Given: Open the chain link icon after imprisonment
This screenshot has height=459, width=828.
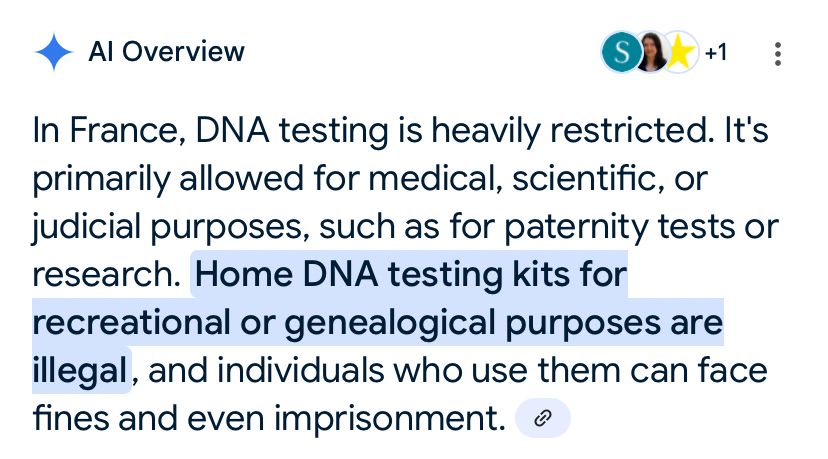Looking at the screenshot, I should point(543,418).
